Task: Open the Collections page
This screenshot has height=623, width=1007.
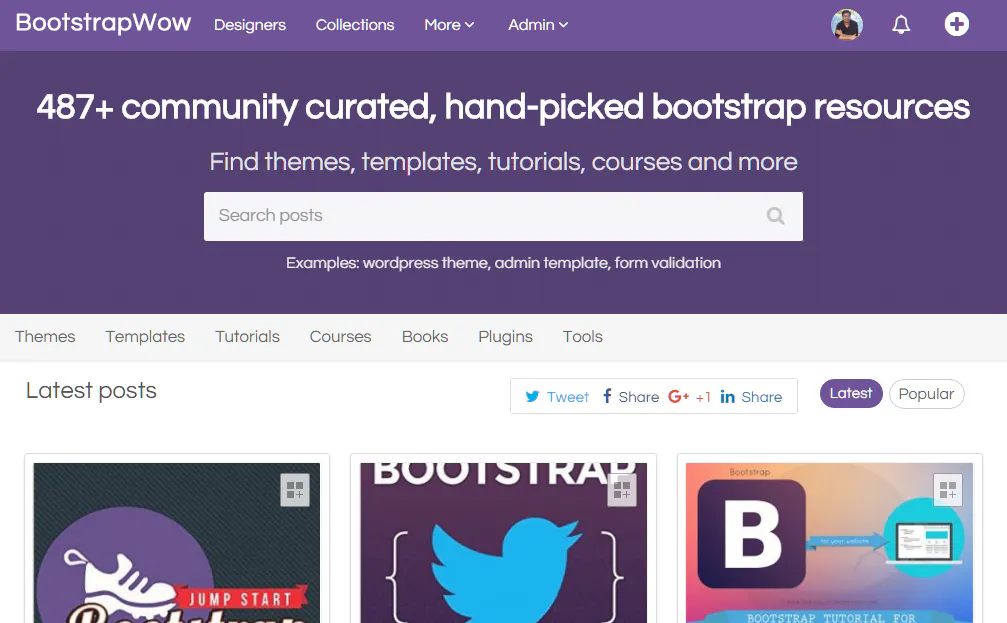Action: 355,25
